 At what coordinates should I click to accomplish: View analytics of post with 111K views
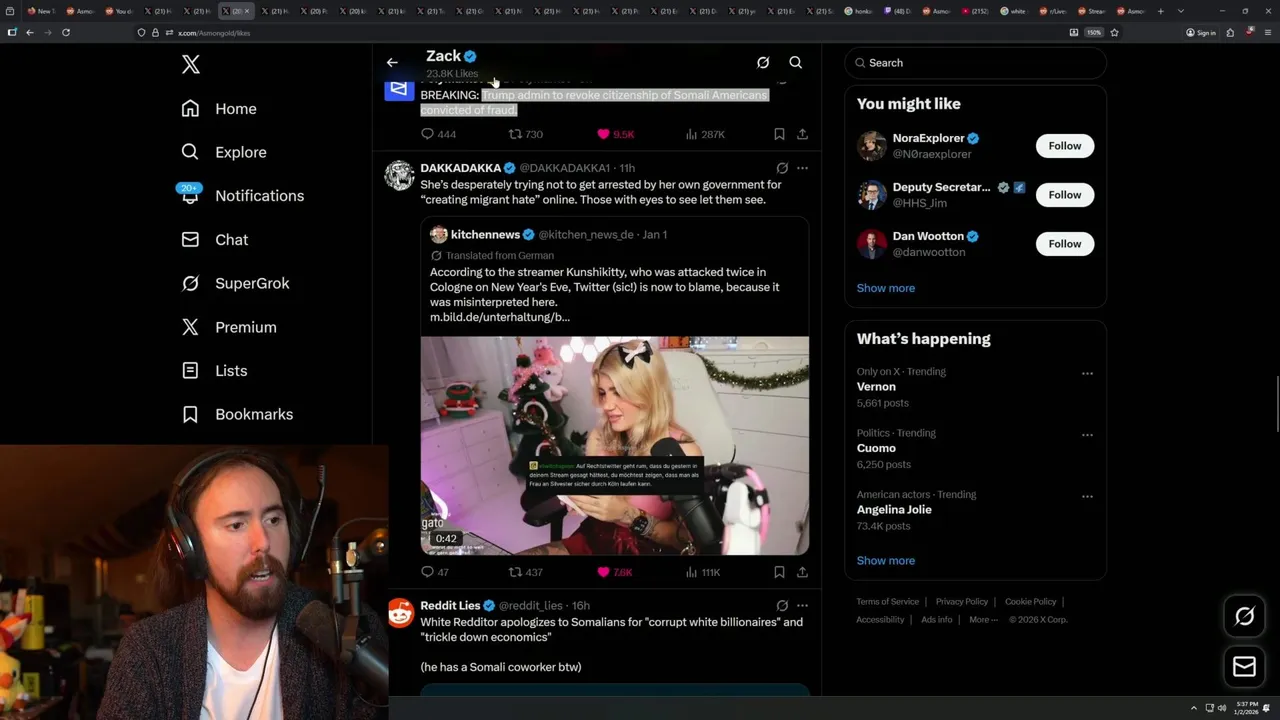tap(703, 572)
